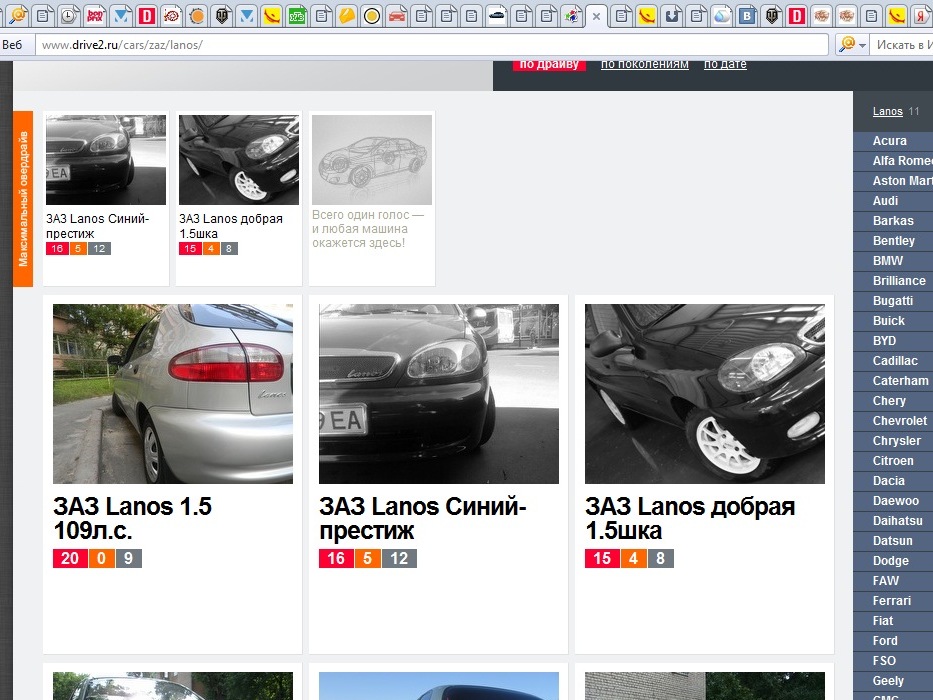The width and height of the screenshot is (933, 700).
Task: Open Ferrari brand in sidebar
Action: click(893, 601)
